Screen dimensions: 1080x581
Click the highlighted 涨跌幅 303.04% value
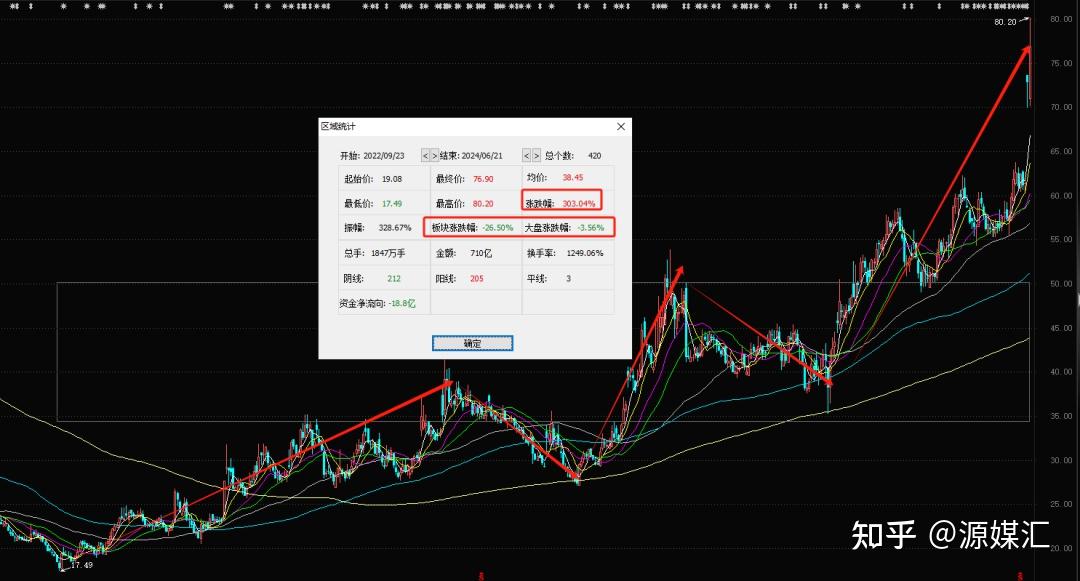(x=579, y=202)
